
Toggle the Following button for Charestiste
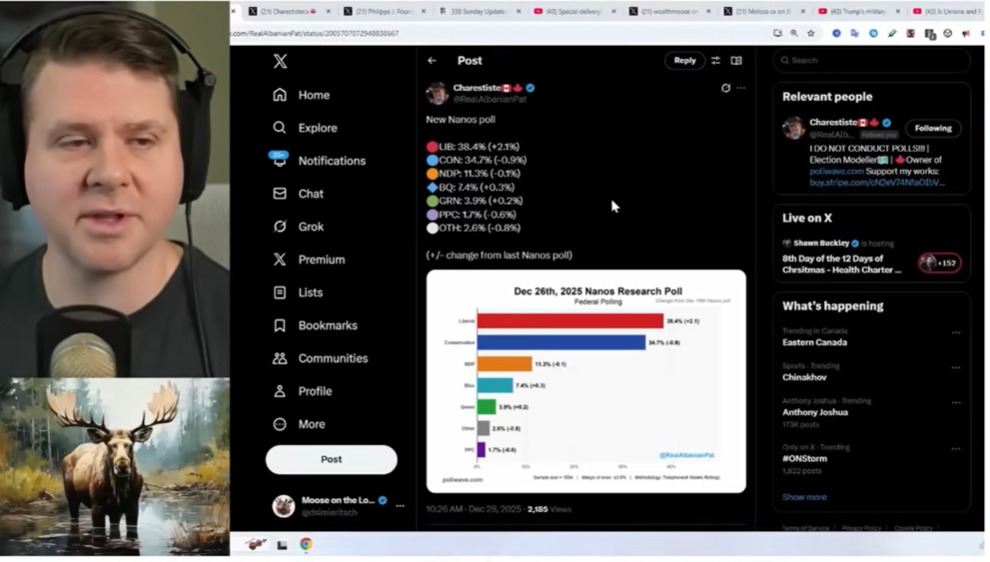point(933,128)
